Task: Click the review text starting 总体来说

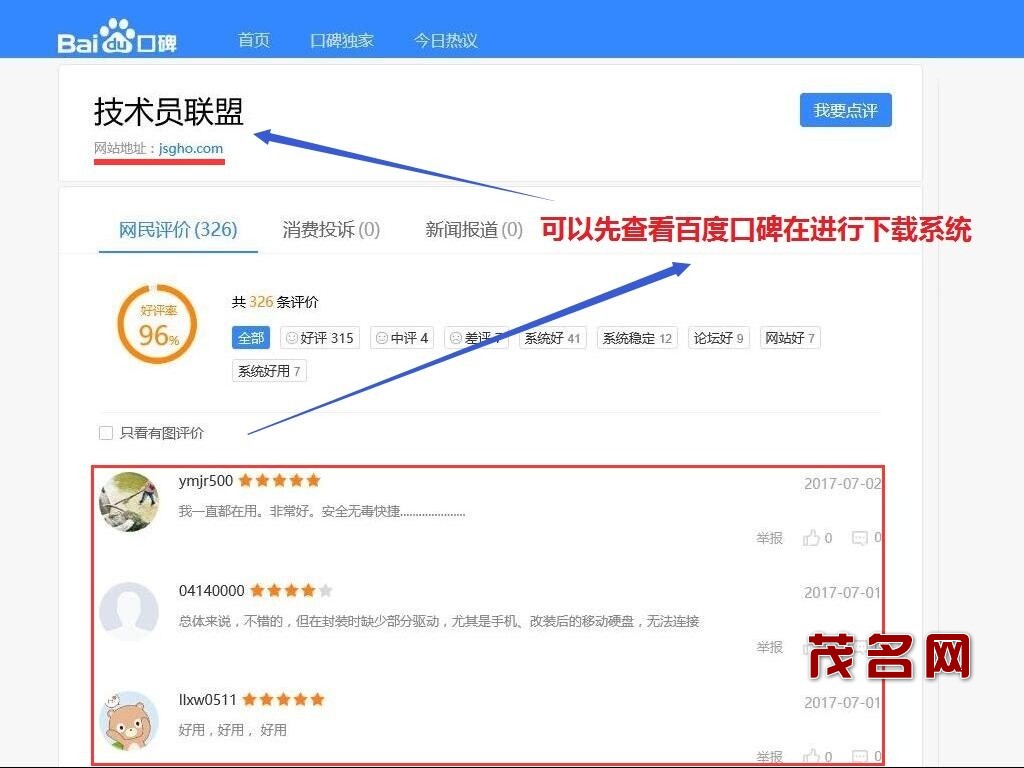Action: (439, 621)
